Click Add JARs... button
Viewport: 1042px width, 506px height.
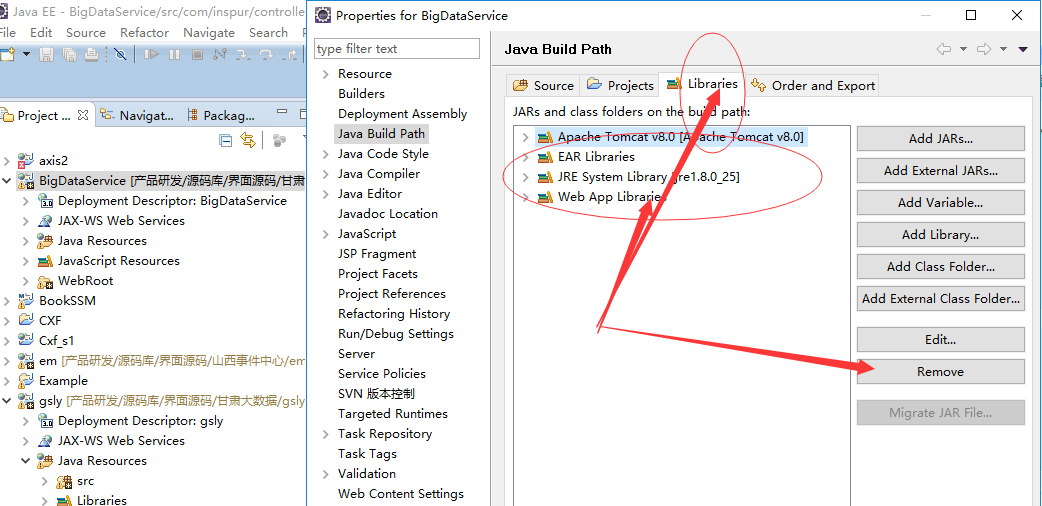click(940, 139)
